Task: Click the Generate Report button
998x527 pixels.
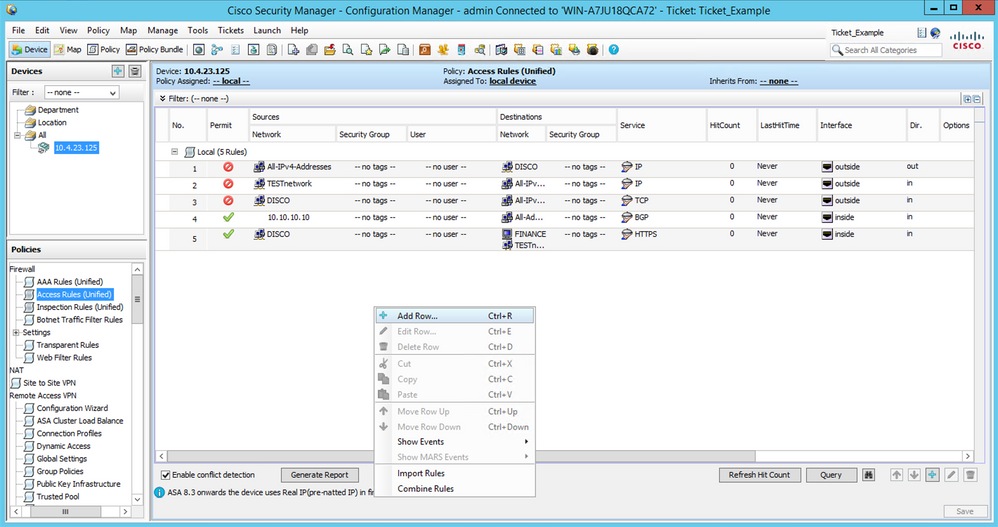Action: point(321,475)
